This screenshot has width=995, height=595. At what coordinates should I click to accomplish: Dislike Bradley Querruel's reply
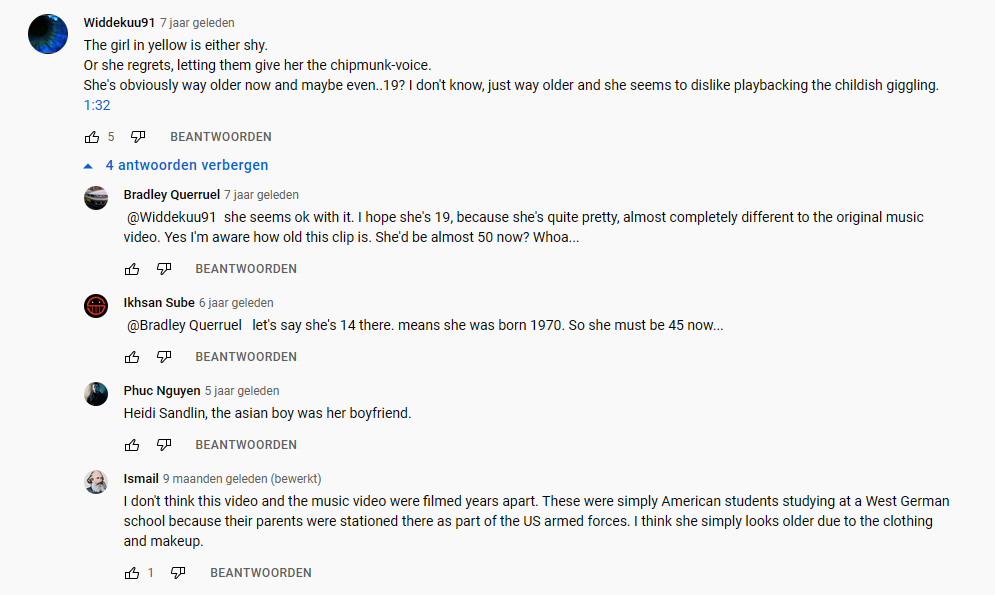(x=164, y=269)
